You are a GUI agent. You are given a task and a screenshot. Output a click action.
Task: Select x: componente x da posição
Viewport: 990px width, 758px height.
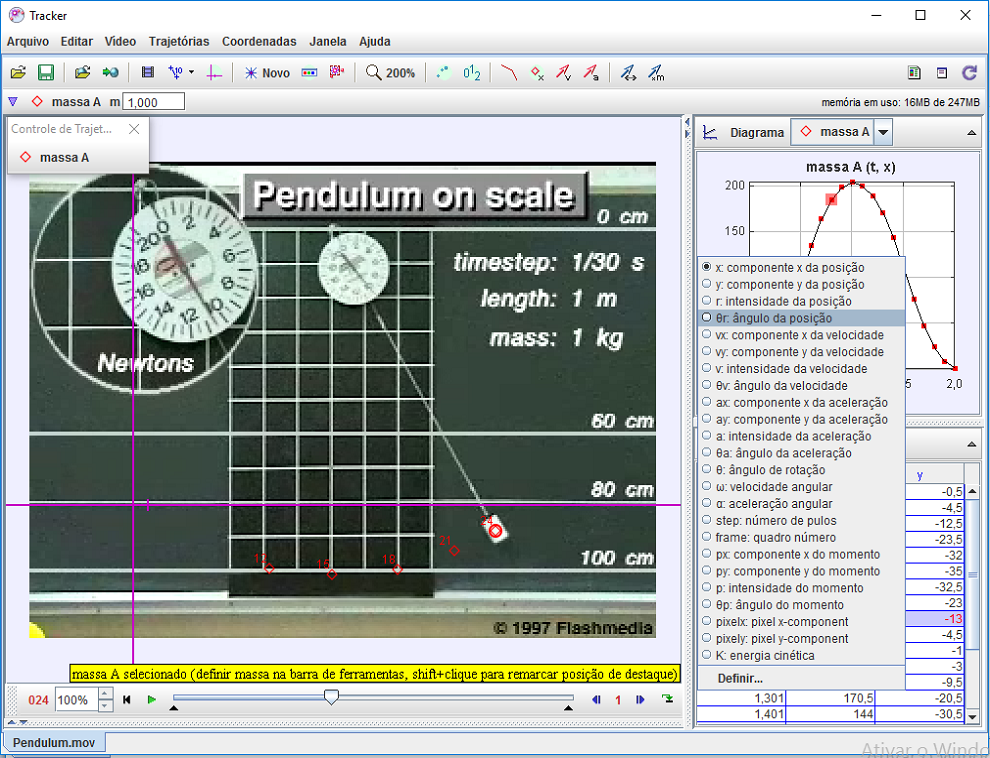pos(802,268)
